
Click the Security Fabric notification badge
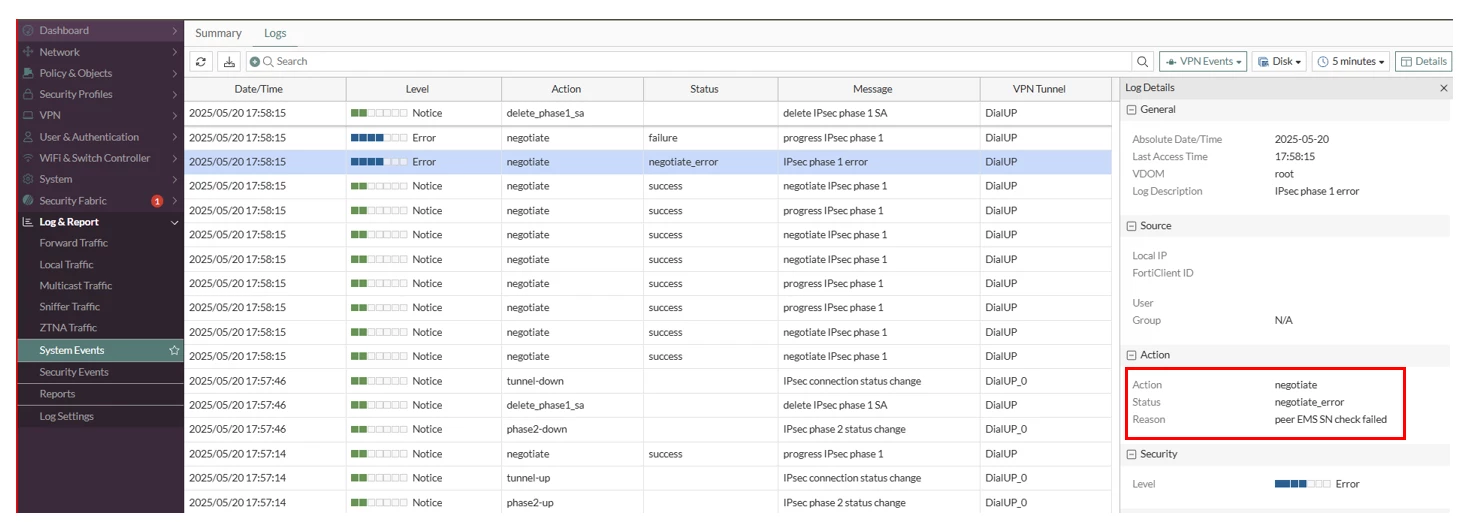coord(157,201)
